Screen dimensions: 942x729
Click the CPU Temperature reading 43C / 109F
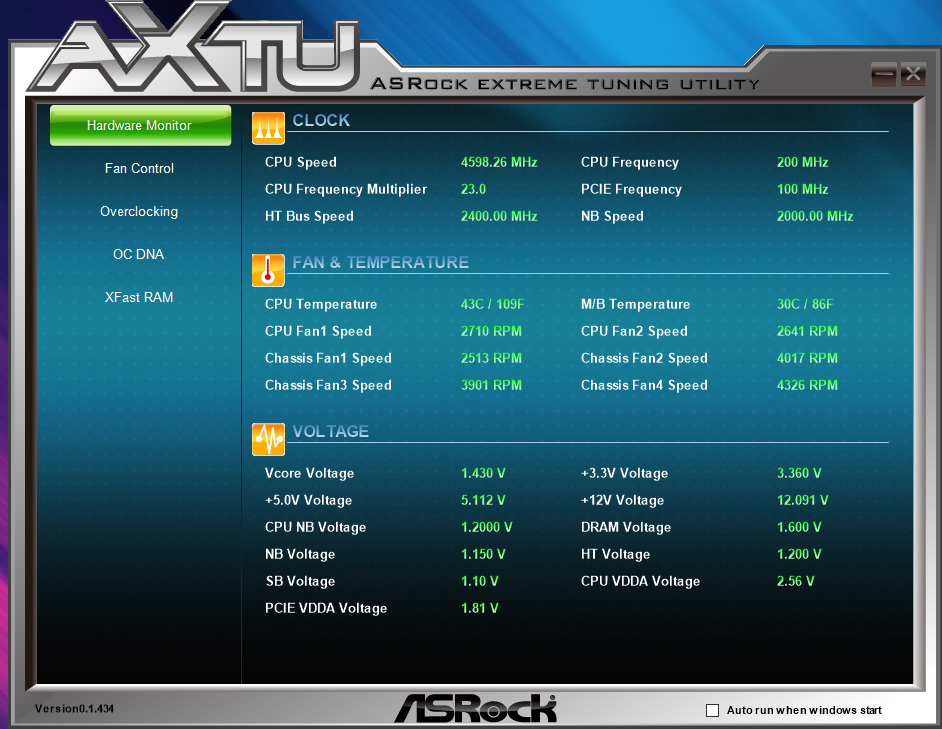tap(492, 304)
